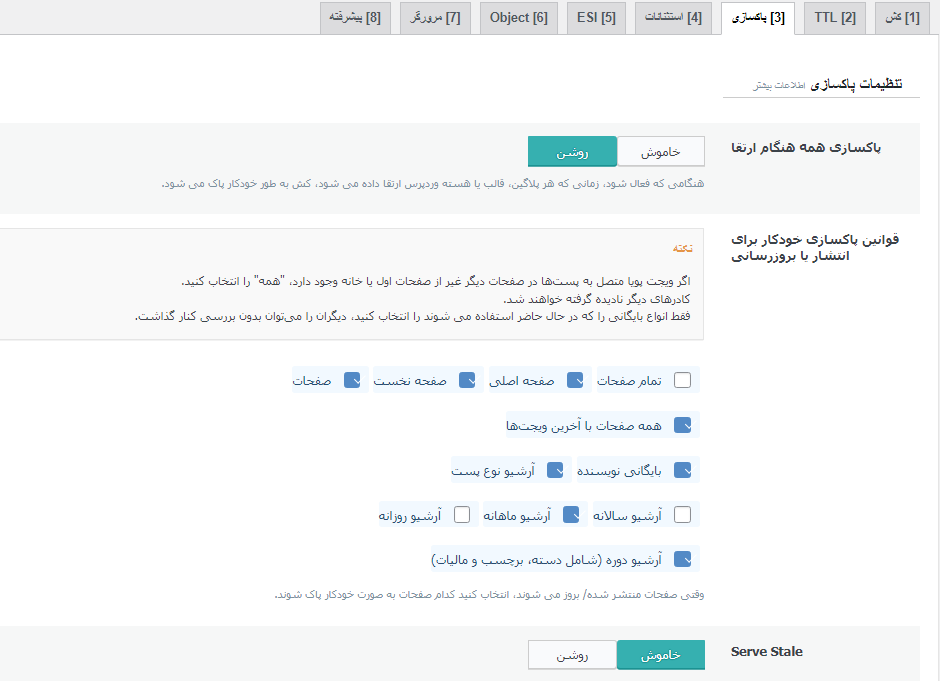Image resolution: width=940 pixels, height=681 pixels.
Task: Enable Serve Stale by clicking روشن
Action: (x=573, y=654)
